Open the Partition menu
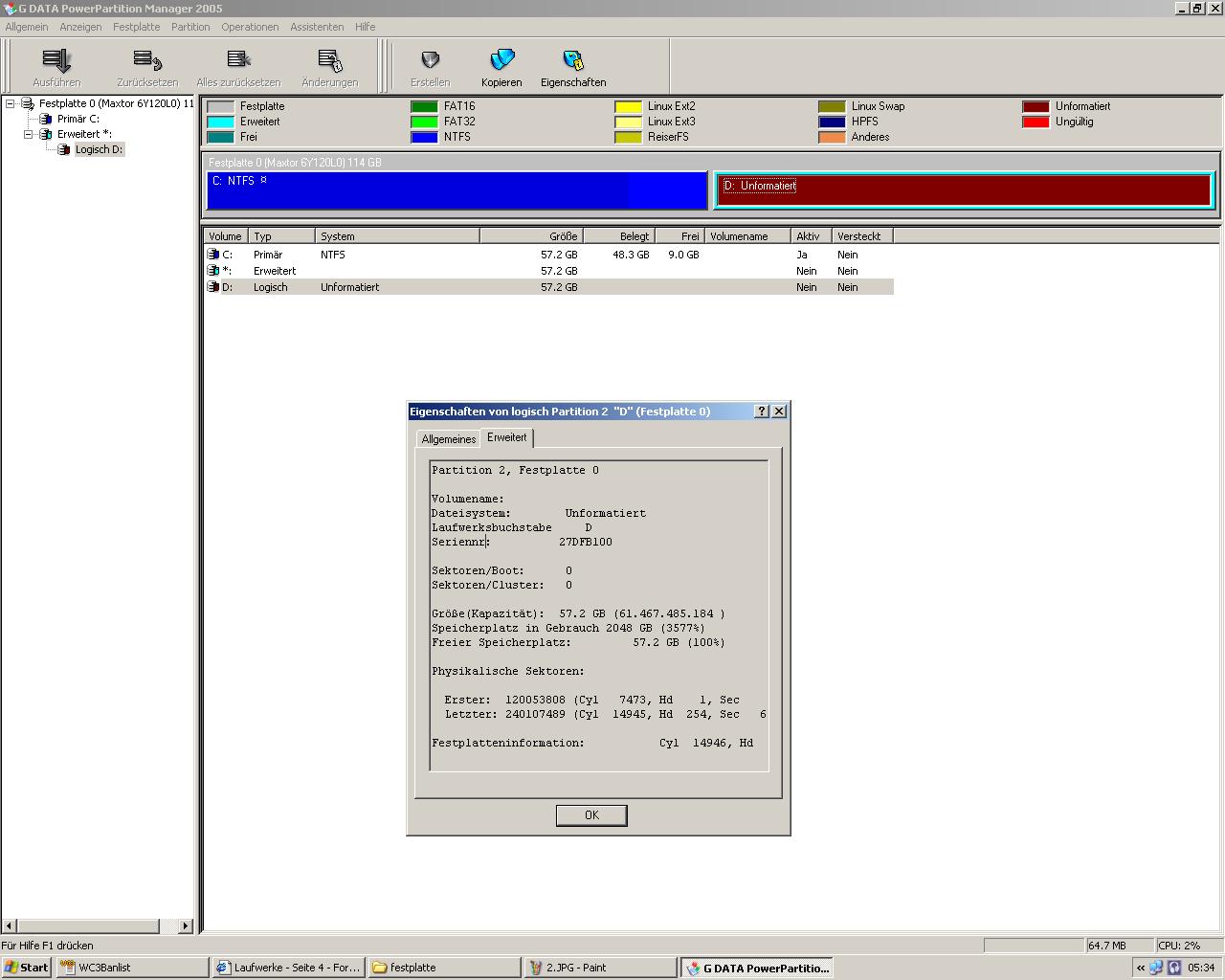 [x=190, y=27]
